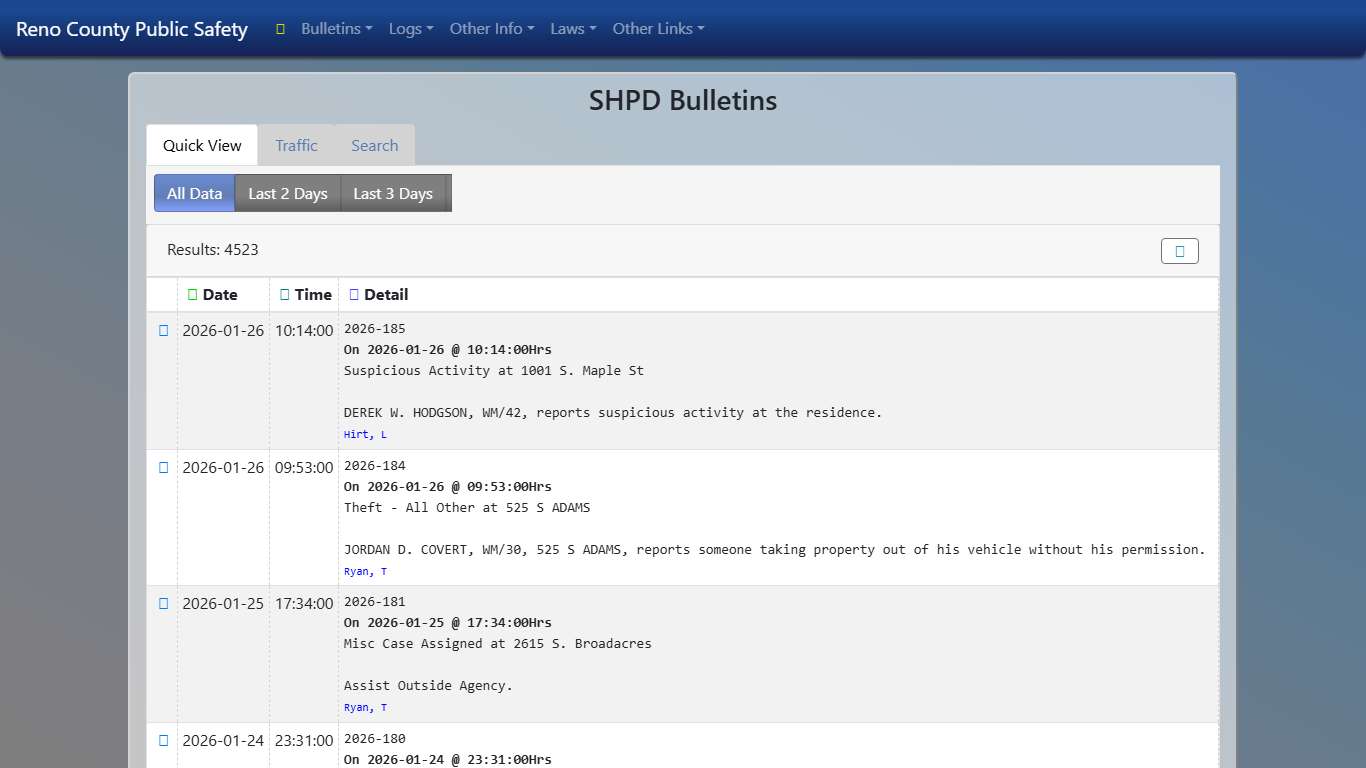
Task: Click the sort icon beside the Time column
Action: coord(283,294)
